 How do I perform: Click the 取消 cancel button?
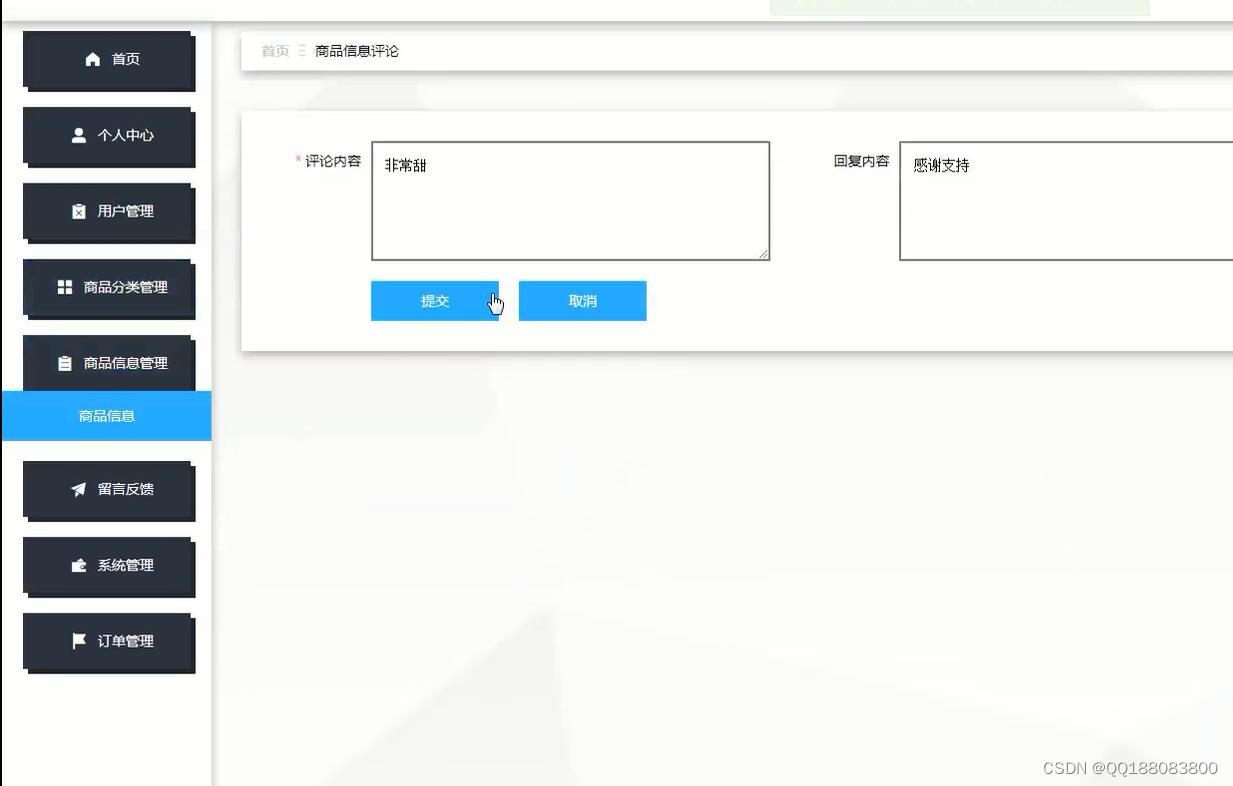point(582,300)
